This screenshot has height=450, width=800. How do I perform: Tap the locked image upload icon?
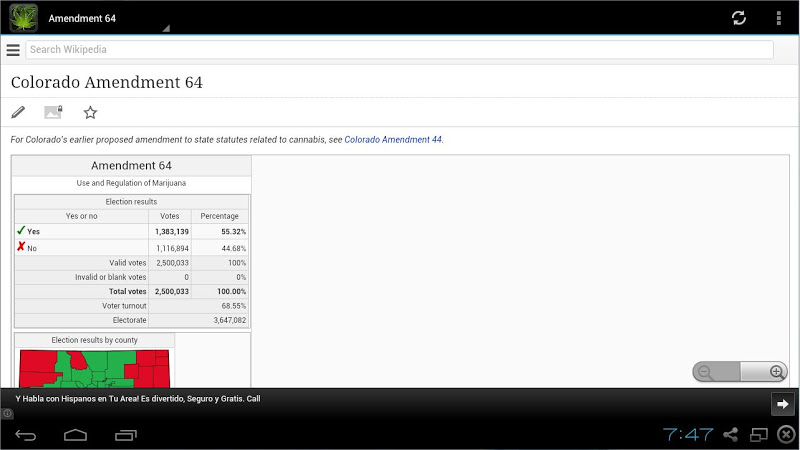point(54,112)
